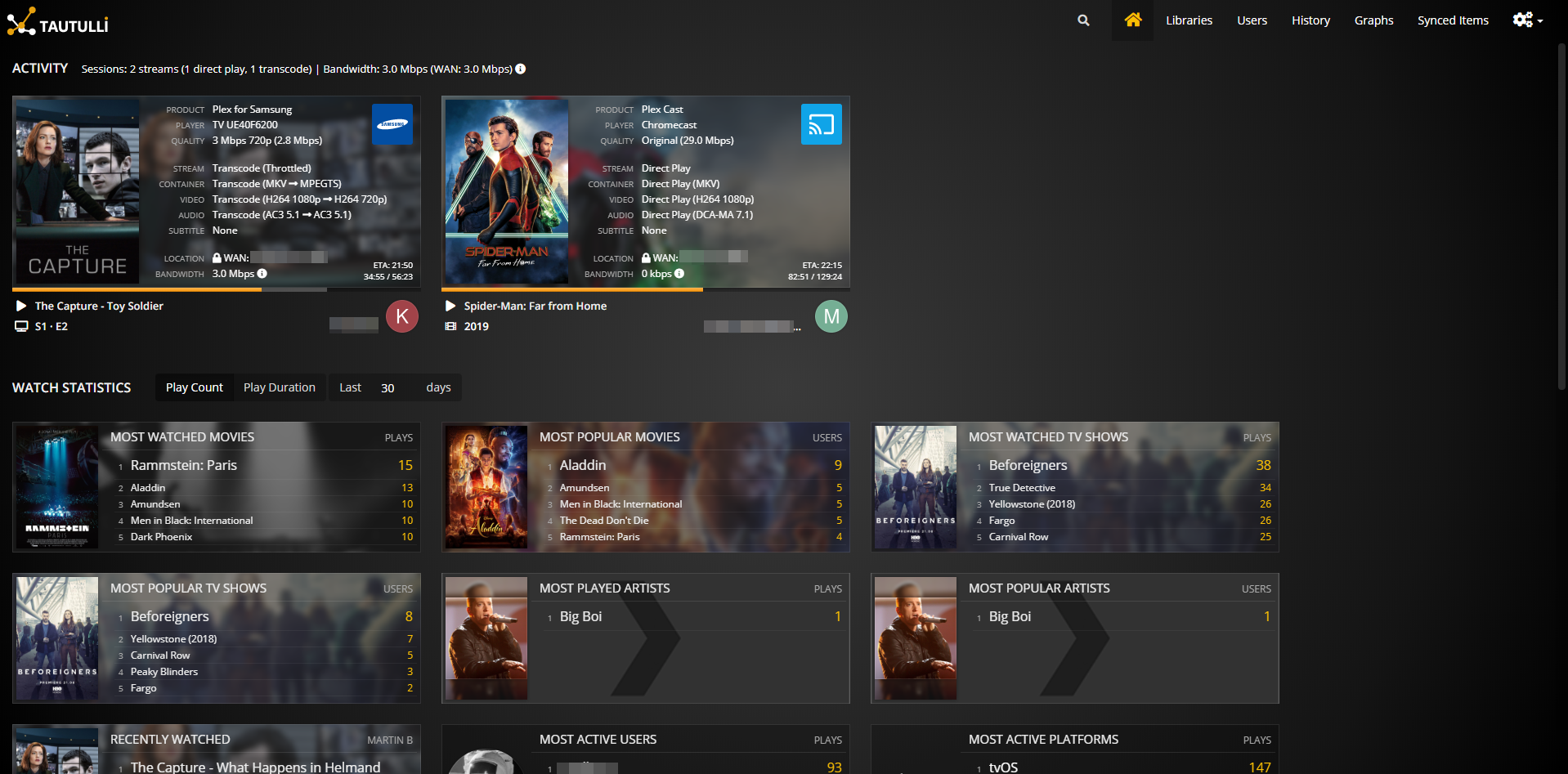Open Spider-Man: Far from Home title link
1568x774 pixels.
535,306
